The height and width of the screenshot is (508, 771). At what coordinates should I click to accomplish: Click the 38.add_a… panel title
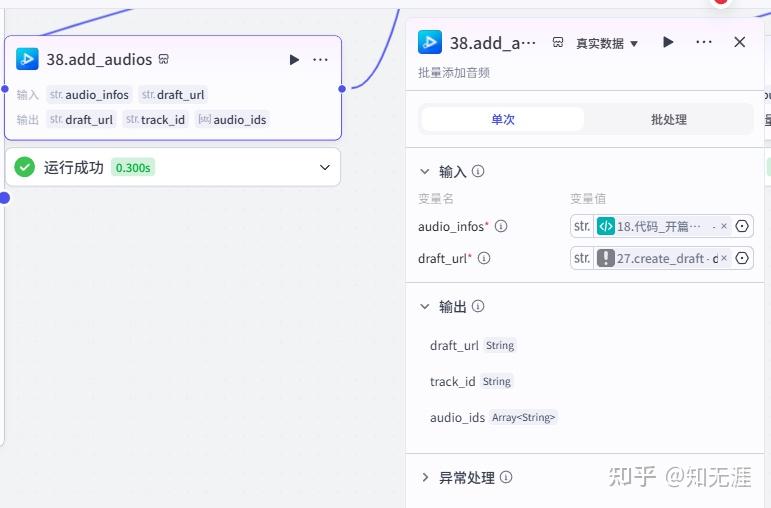[x=492, y=43]
